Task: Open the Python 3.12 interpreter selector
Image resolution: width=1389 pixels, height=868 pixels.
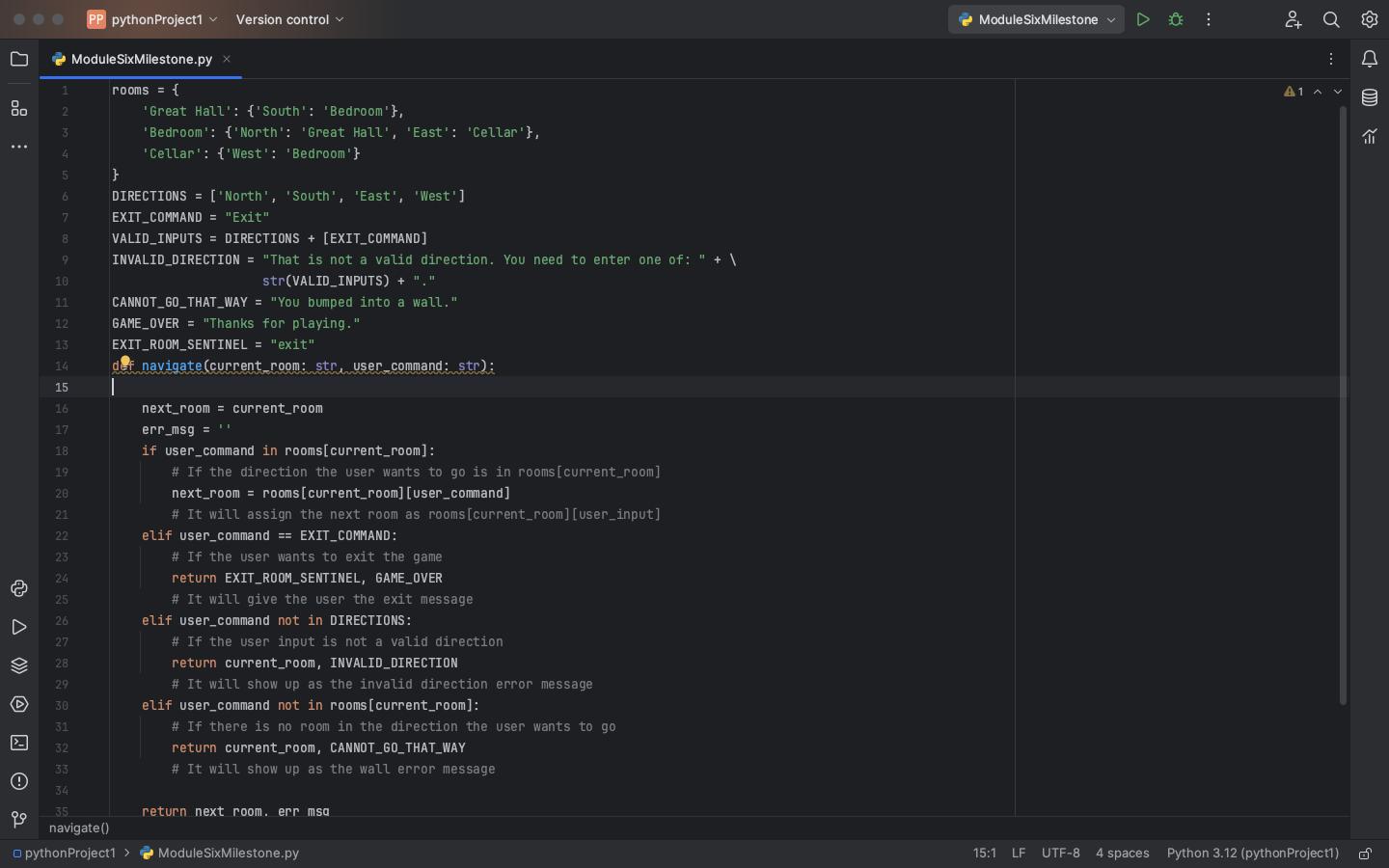Action: (1252, 854)
